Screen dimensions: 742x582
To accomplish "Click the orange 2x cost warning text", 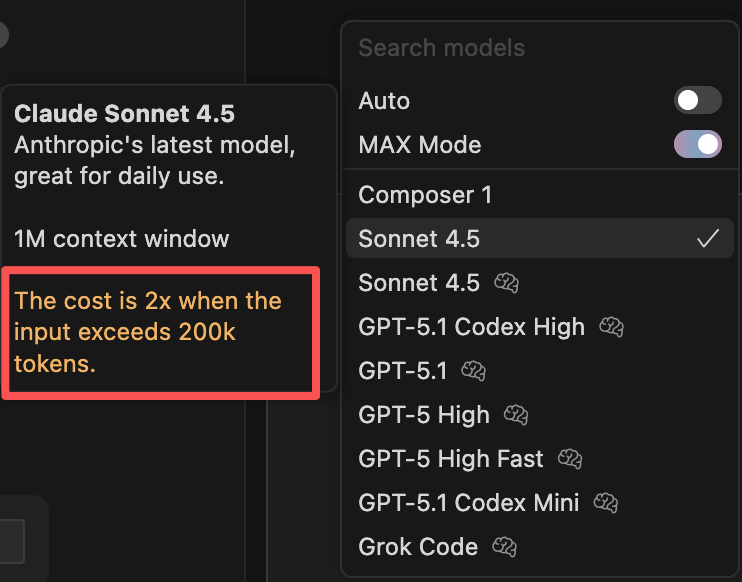I will coord(148,332).
